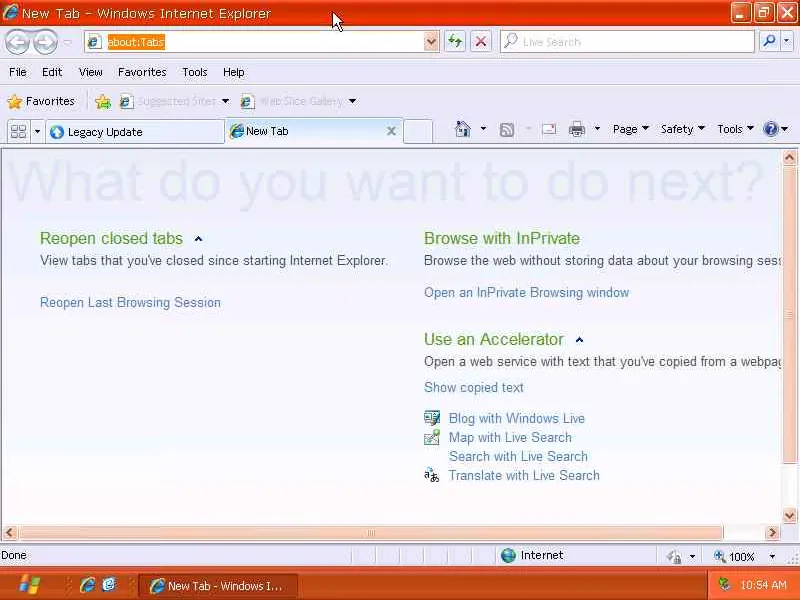Open the Tools command bar menu

click(x=735, y=129)
